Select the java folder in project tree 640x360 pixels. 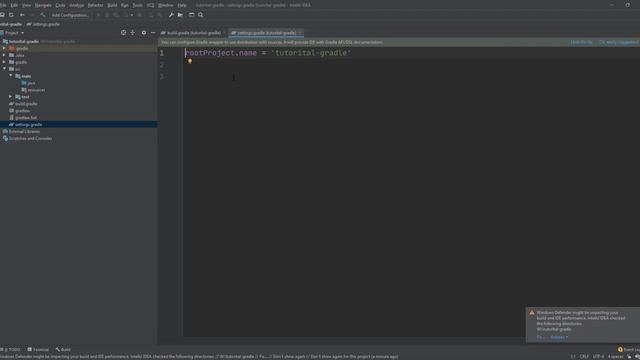[28, 83]
